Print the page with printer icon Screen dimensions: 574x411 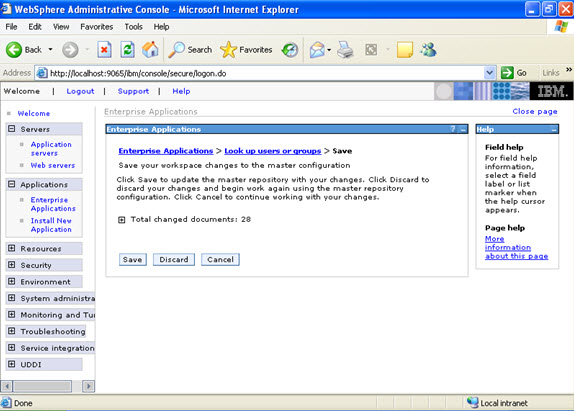click(x=345, y=50)
